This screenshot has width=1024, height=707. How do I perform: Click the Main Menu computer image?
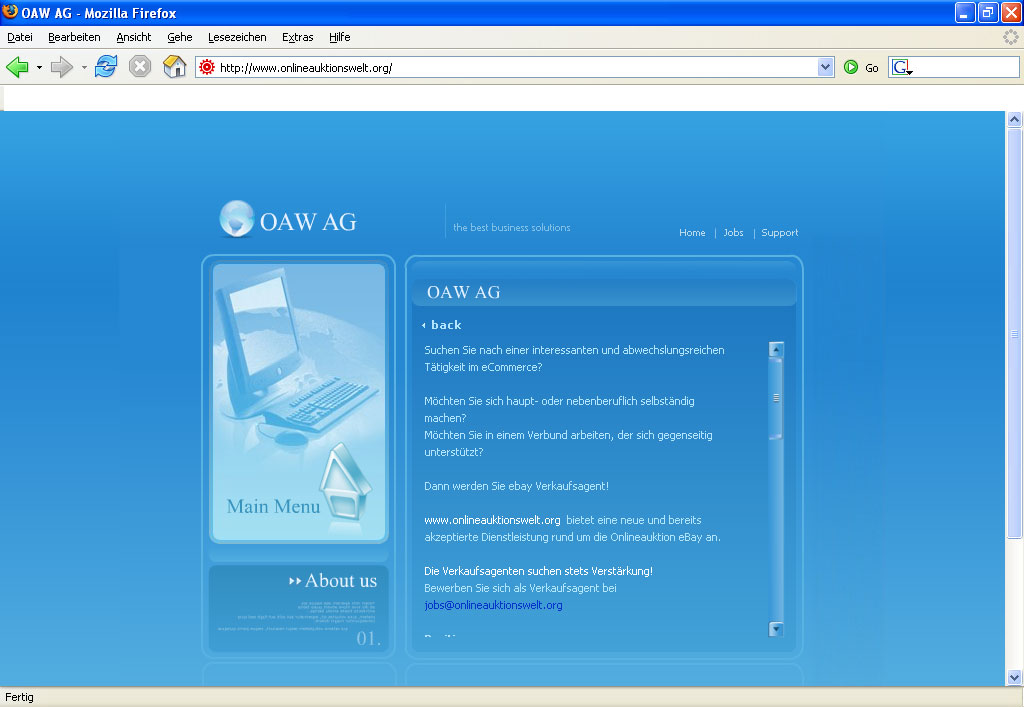pyautogui.click(x=298, y=403)
